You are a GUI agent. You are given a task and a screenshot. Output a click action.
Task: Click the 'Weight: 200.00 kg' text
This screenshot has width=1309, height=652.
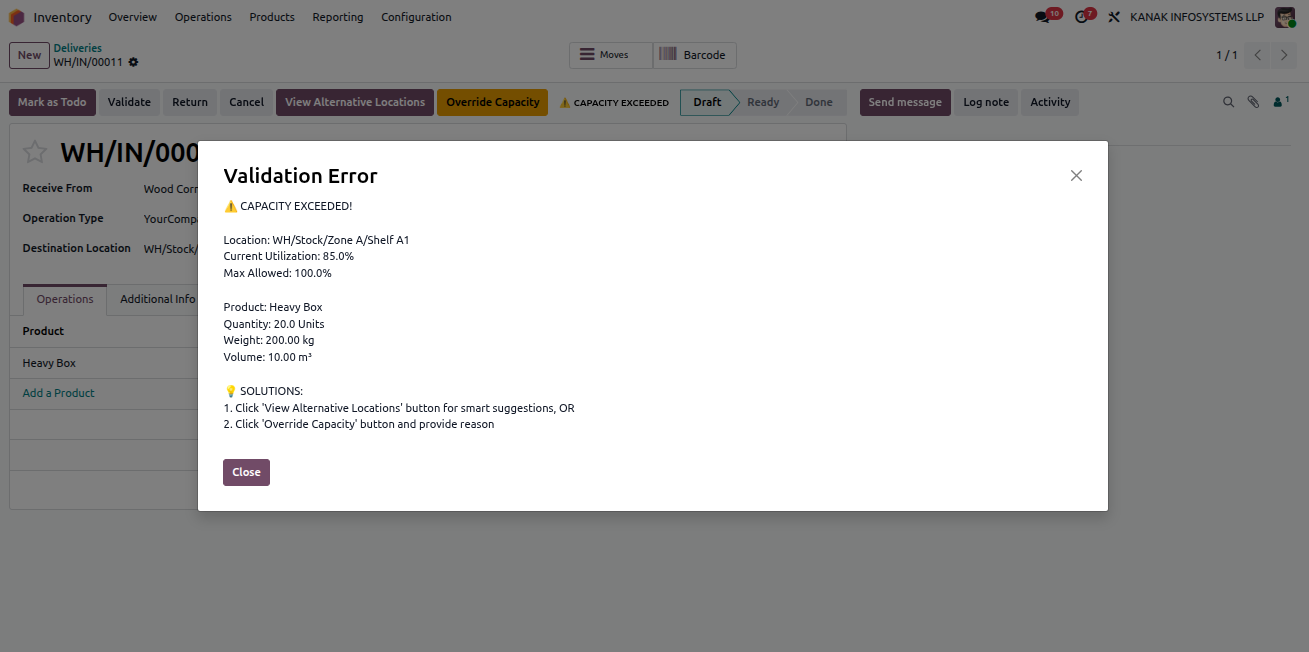[x=269, y=340]
